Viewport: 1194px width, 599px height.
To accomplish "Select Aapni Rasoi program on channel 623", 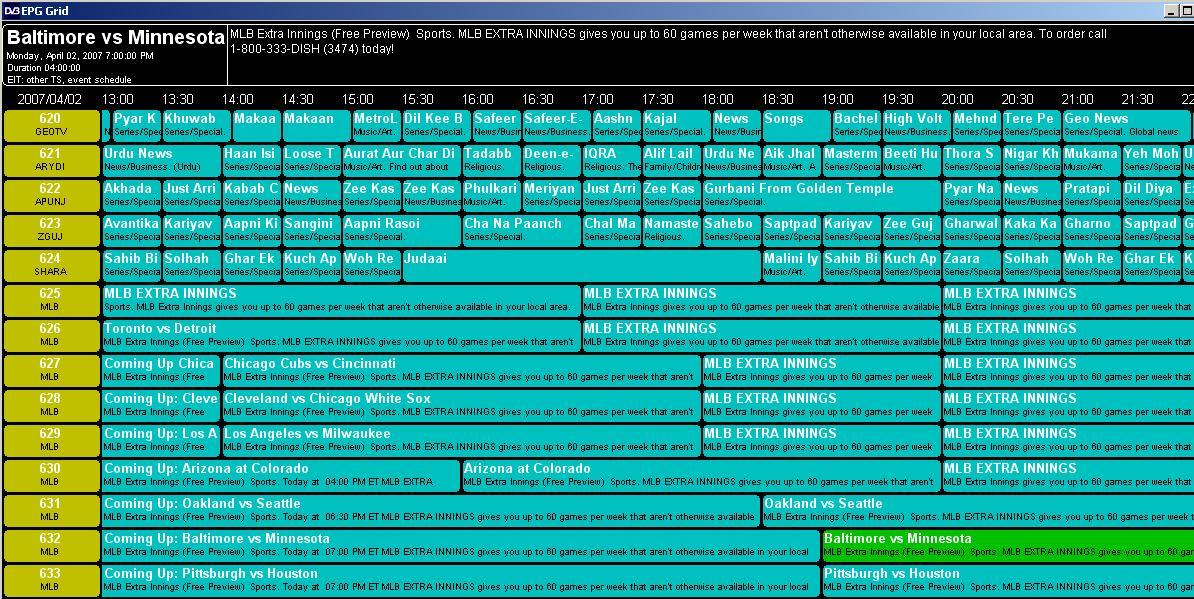I will [x=401, y=231].
